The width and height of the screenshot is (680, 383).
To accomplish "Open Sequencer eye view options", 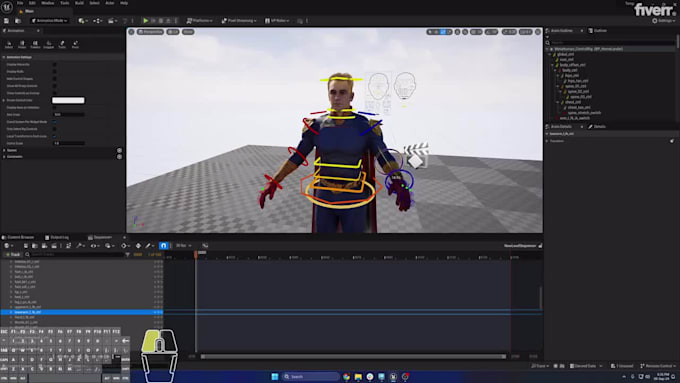I will (94, 246).
